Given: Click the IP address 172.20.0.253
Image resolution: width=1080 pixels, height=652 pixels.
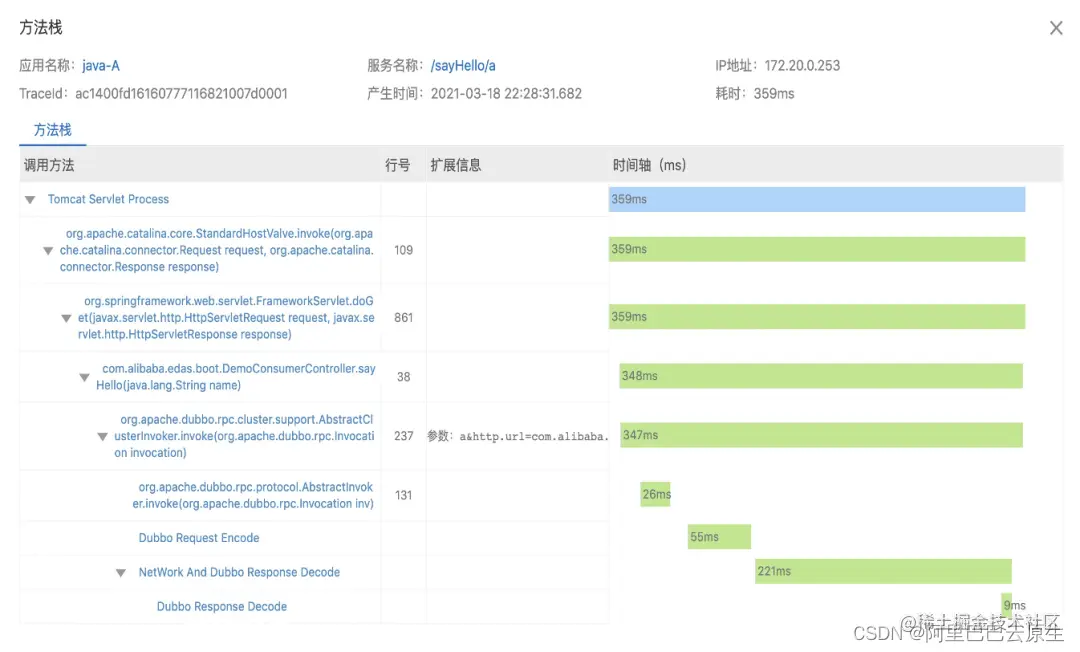Looking at the screenshot, I should (x=802, y=66).
